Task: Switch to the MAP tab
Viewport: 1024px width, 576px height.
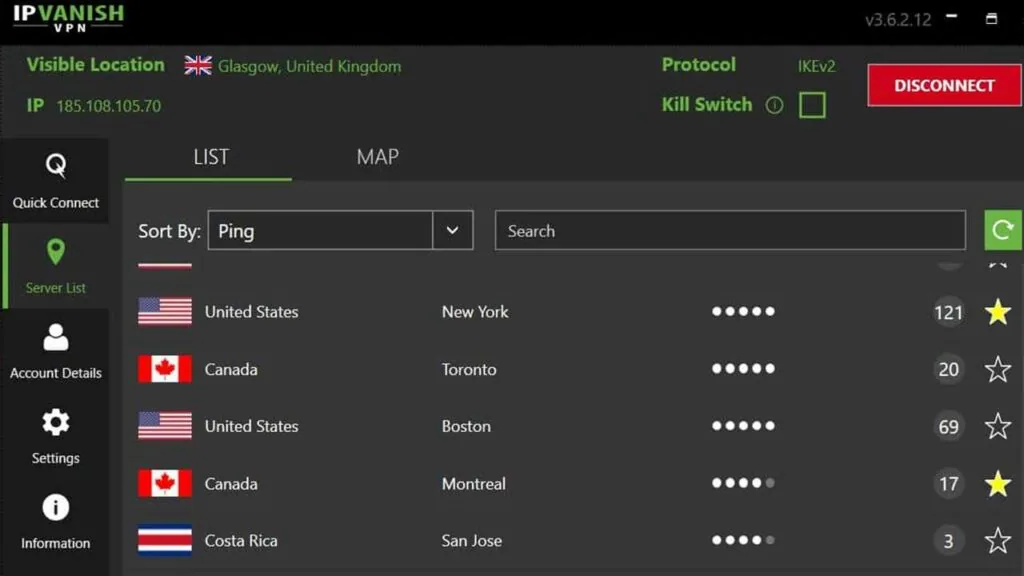Action: [x=377, y=157]
